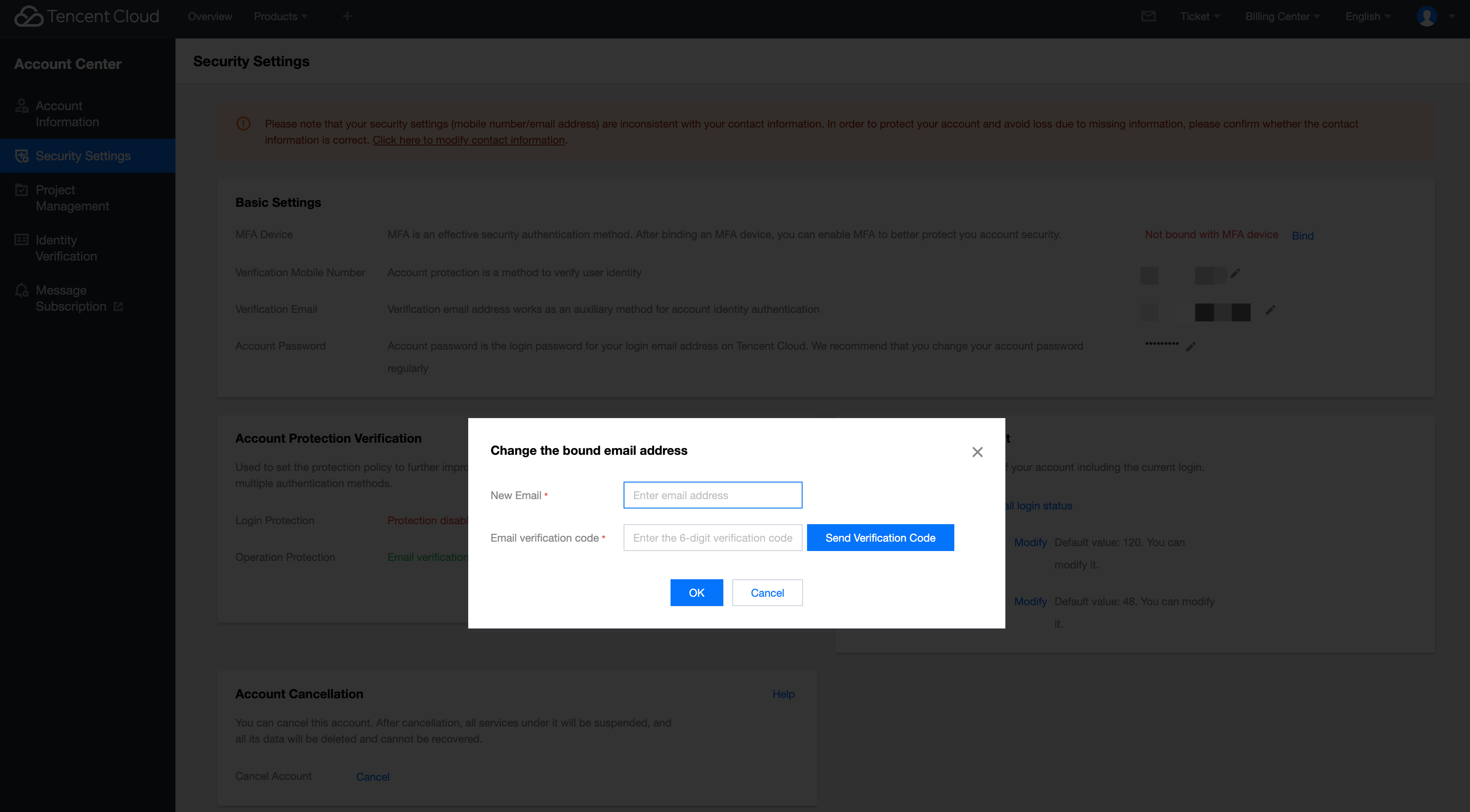Go to the Overview menu item
The height and width of the screenshot is (812, 1470).
209,17
